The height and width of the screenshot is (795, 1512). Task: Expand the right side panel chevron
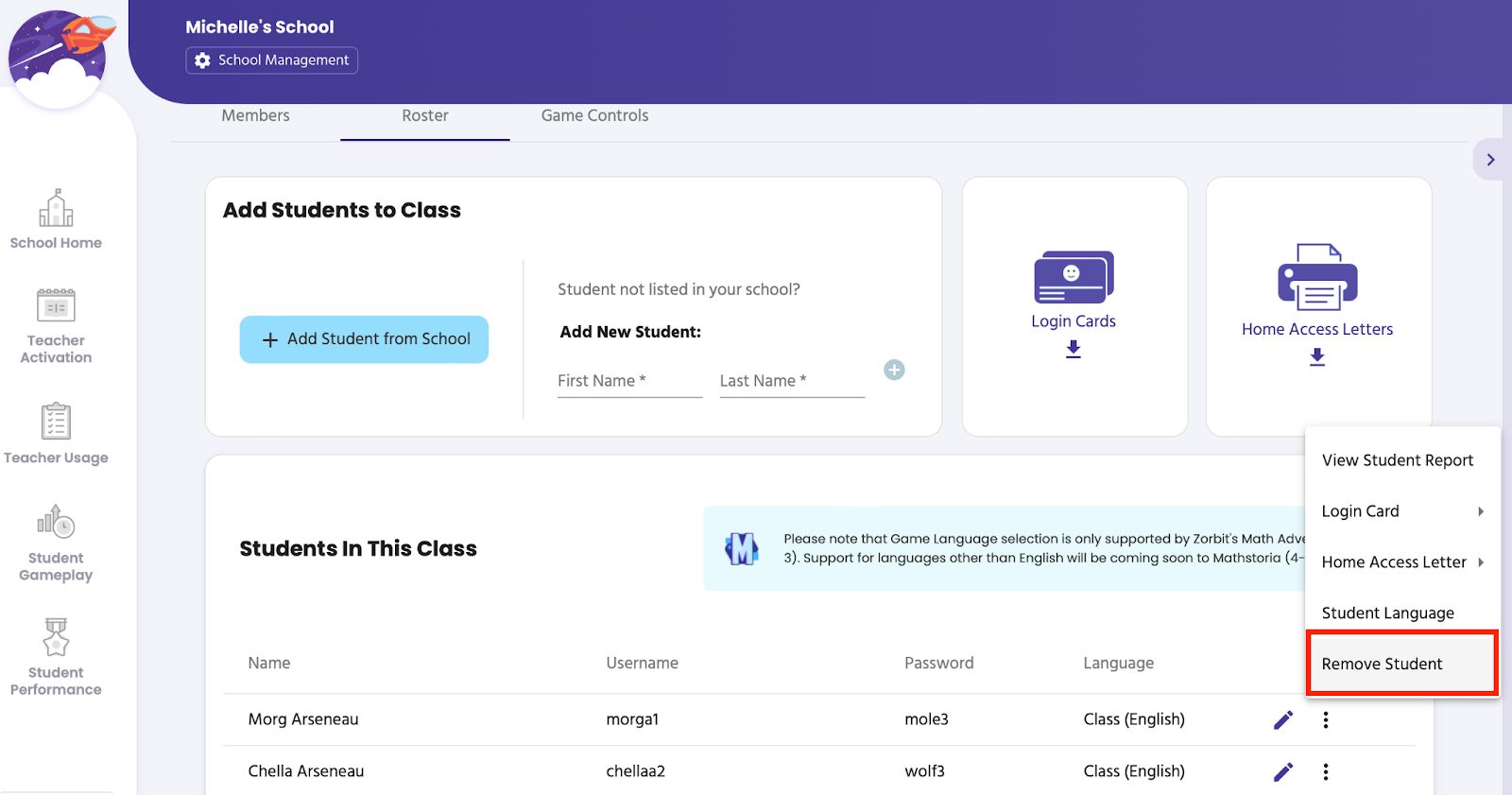point(1489,160)
